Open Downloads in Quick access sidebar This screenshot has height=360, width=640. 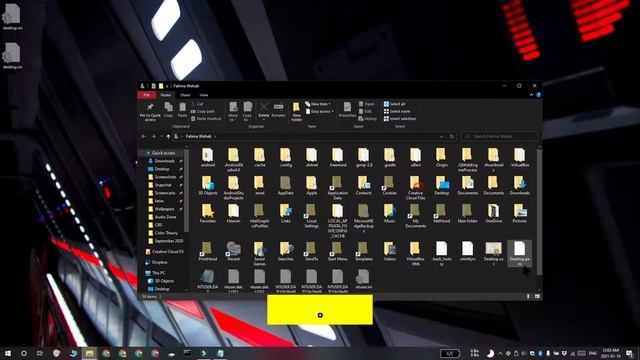(x=165, y=161)
